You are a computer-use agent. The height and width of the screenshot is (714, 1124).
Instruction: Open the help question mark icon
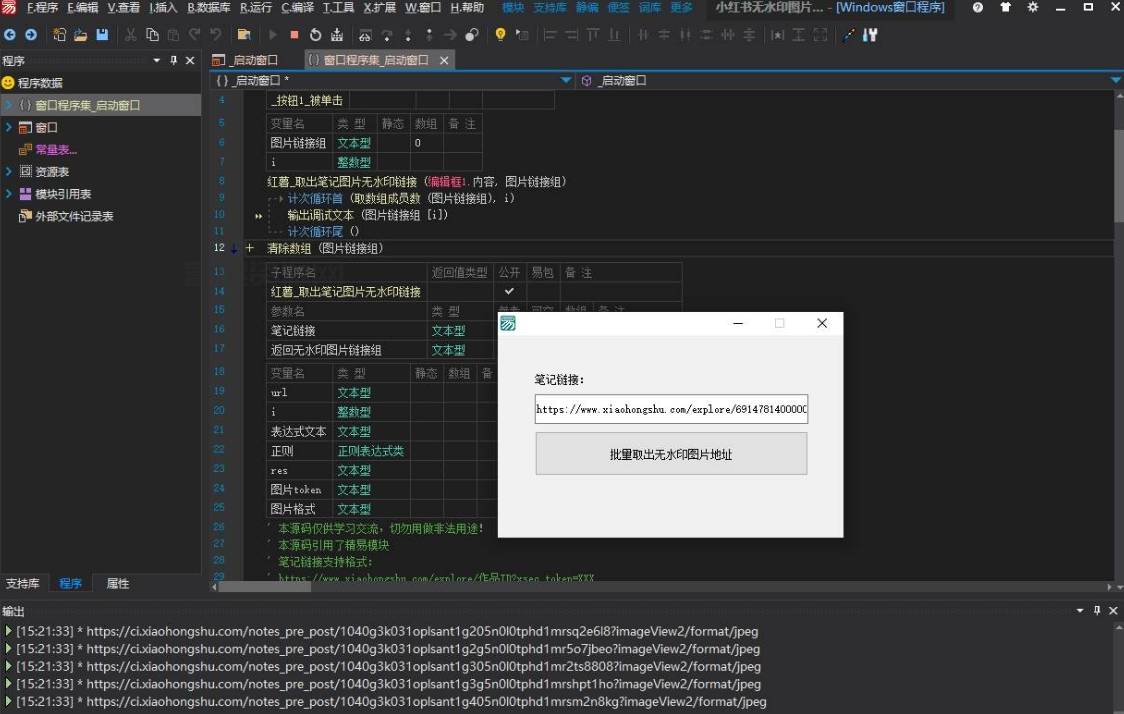pos(978,7)
